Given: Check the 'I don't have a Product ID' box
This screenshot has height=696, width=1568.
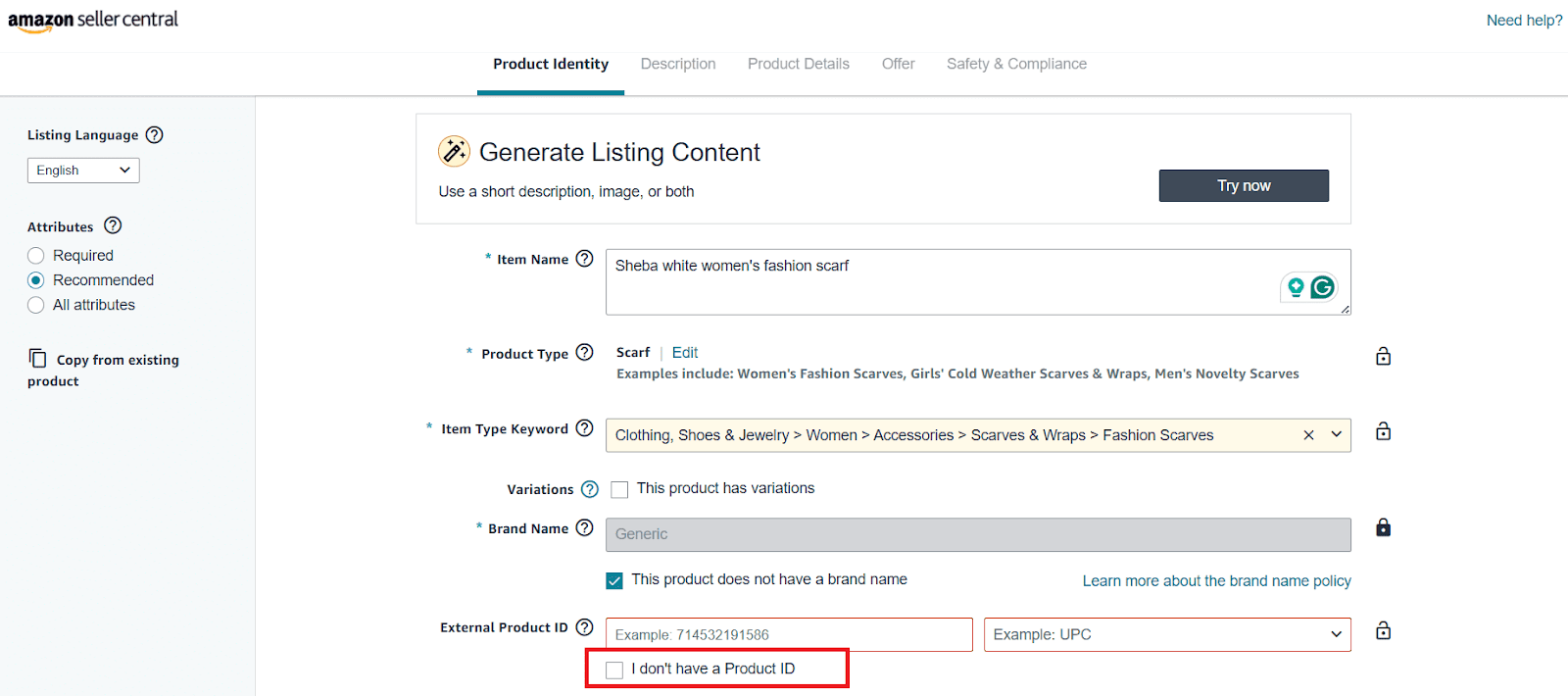Looking at the screenshot, I should tap(614, 669).
